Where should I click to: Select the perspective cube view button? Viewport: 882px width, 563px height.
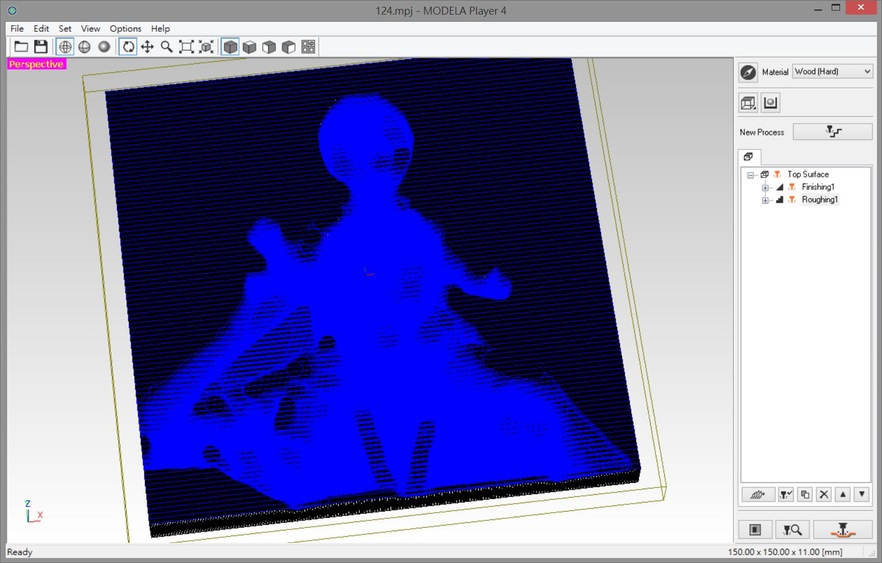coord(230,47)
